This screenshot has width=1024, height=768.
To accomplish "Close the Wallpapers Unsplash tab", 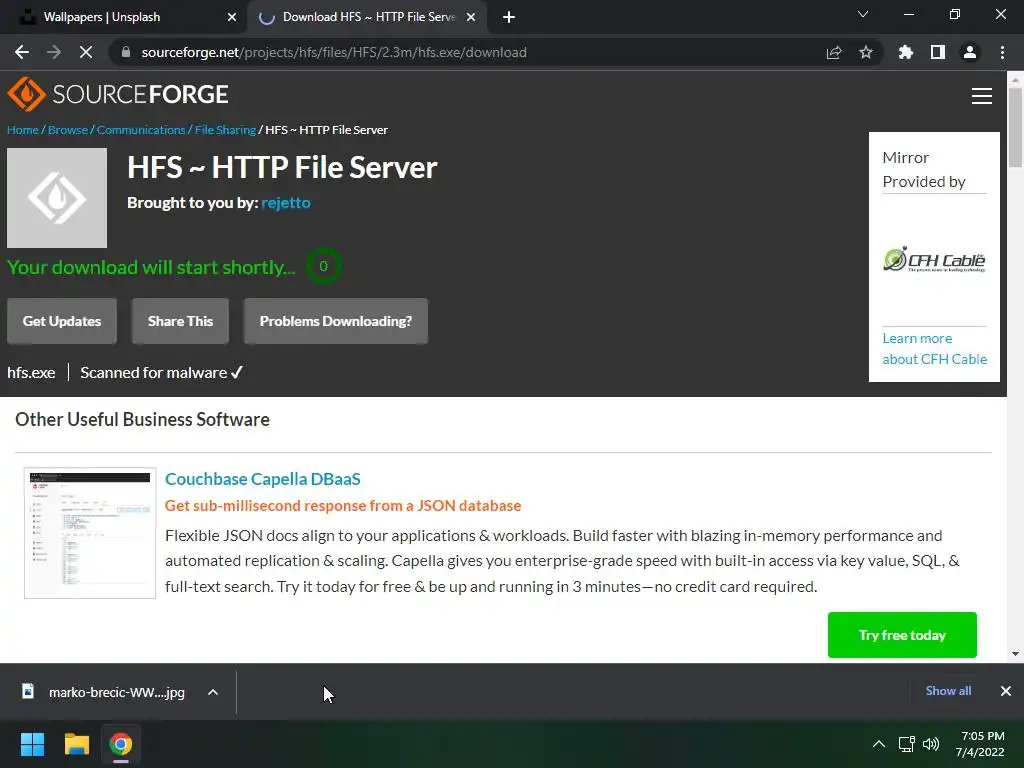I will (x=232, y=17).
